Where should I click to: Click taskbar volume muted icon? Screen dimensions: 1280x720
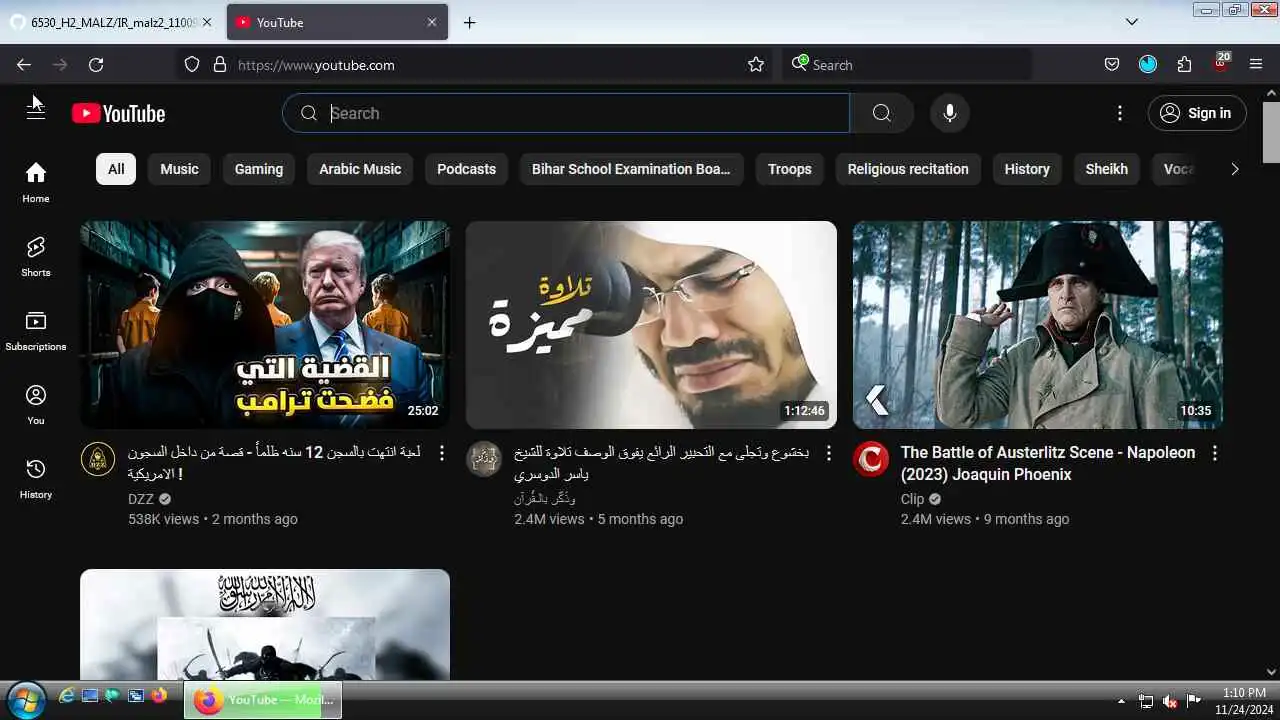pyautogui.click(x=1170, y=701)
